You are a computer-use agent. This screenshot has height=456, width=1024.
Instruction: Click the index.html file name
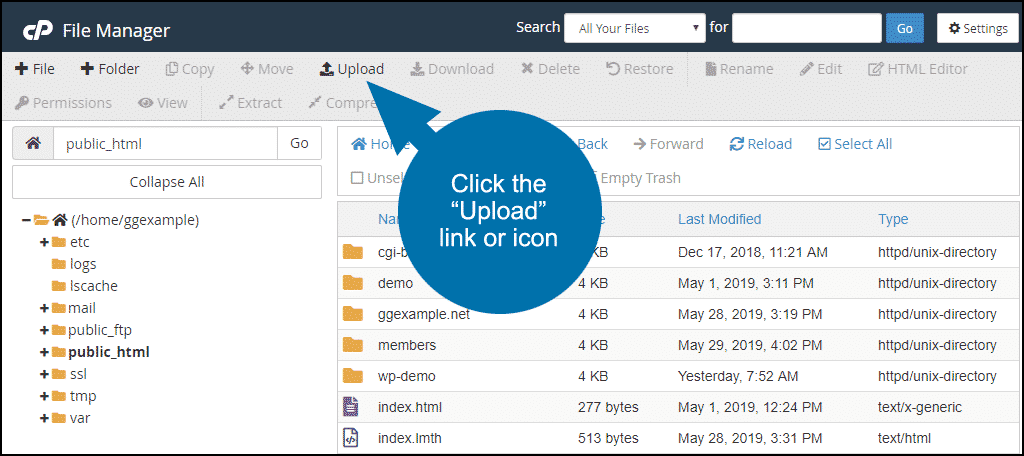409,407
